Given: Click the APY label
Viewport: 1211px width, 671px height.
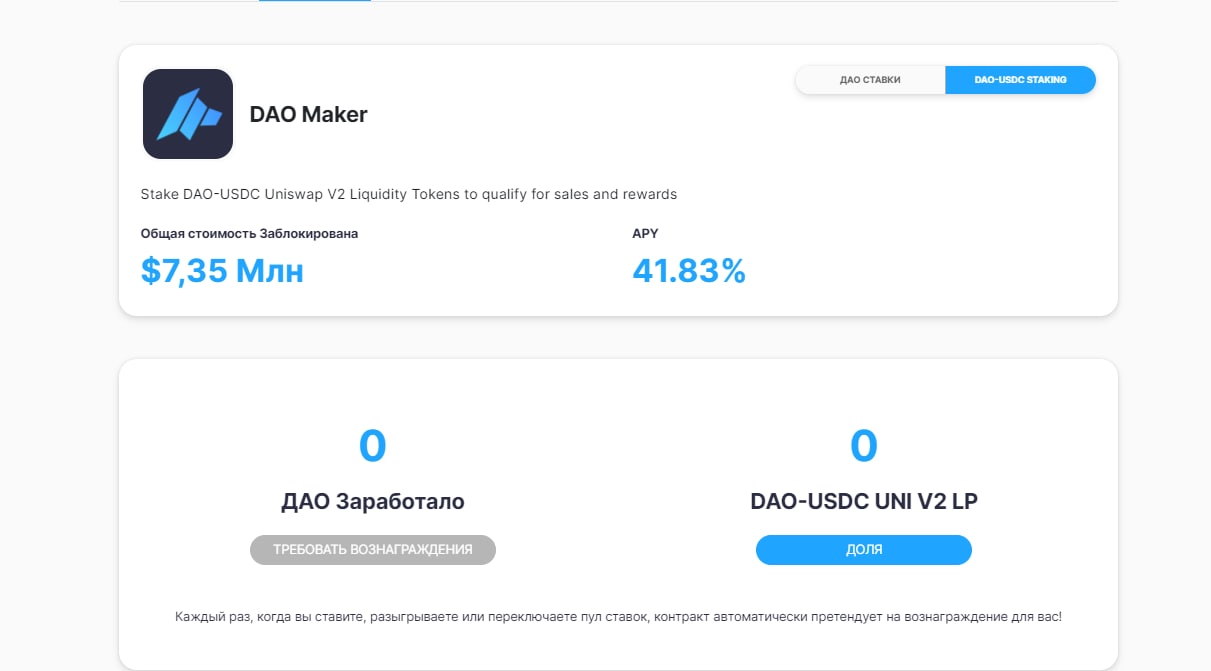Looking at the screenshot, I should pyautogui.click(x=645, y=233).
